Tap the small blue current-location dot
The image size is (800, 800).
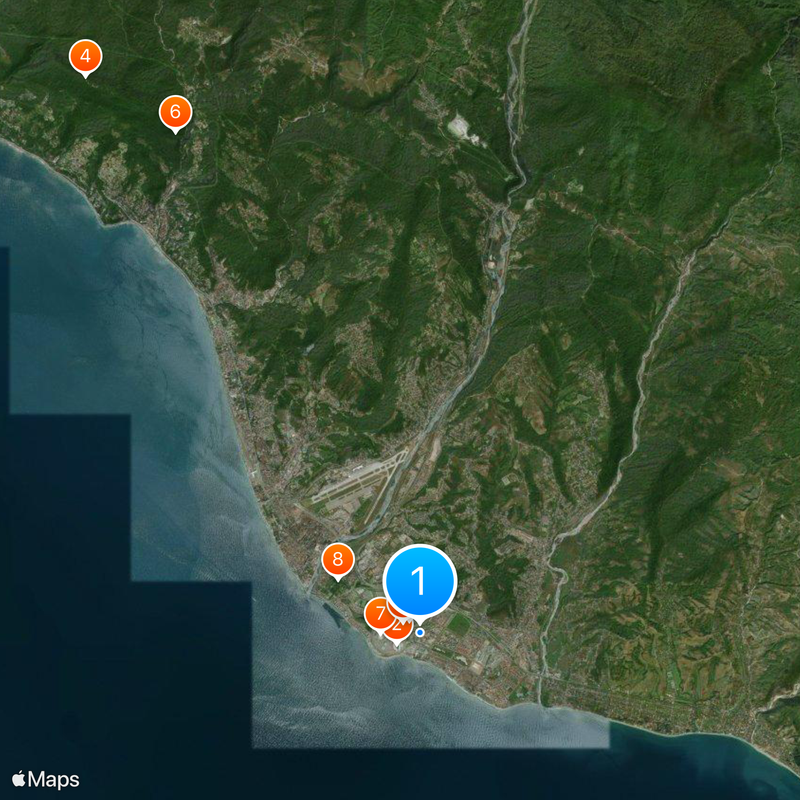tap(420, 633)
